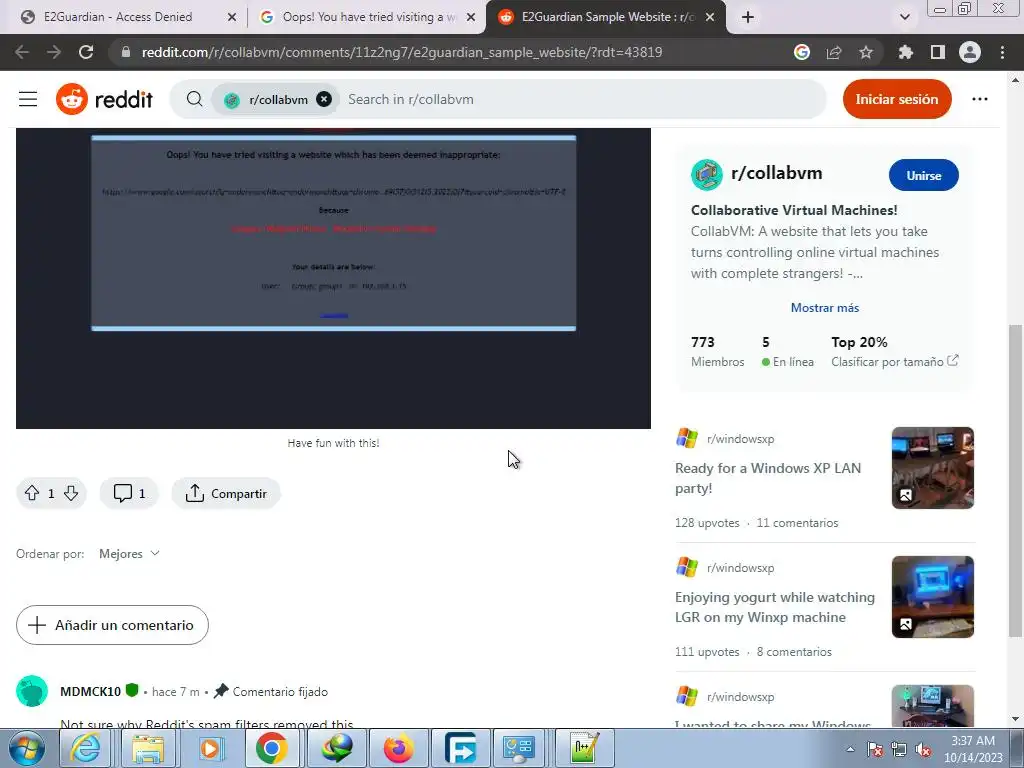Viewport: 1024px width, 768px height.
Task: Click Añadir un comentario button
Action: pyautogui.click(x=112, y=625)
